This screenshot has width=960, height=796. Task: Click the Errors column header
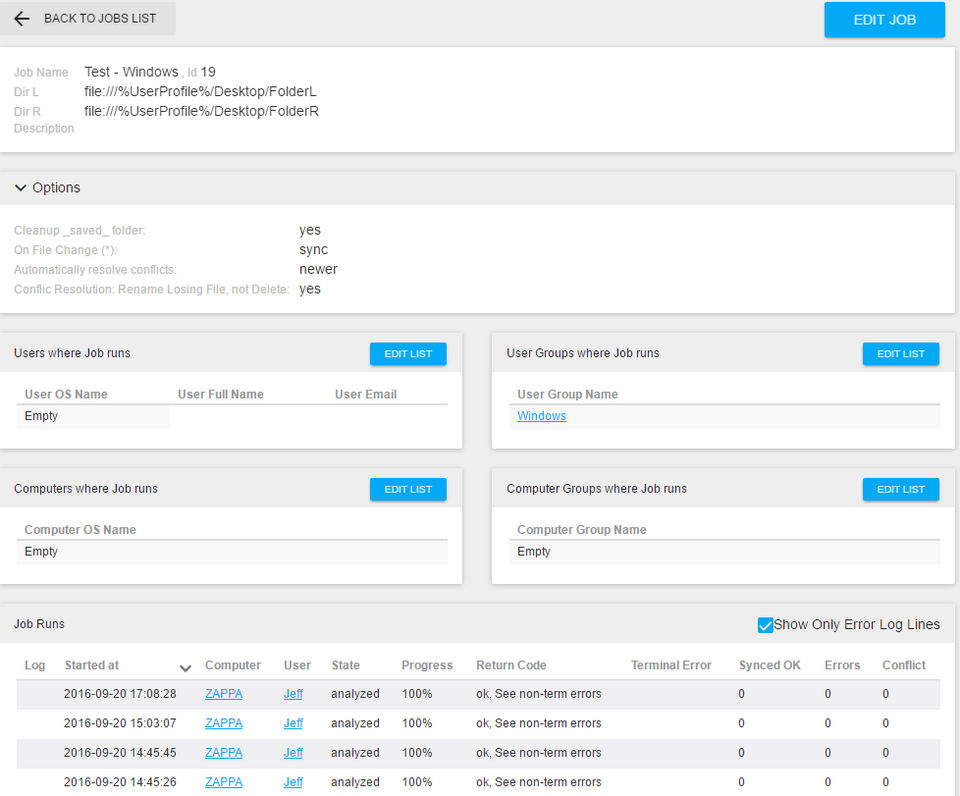pos(842,665)
